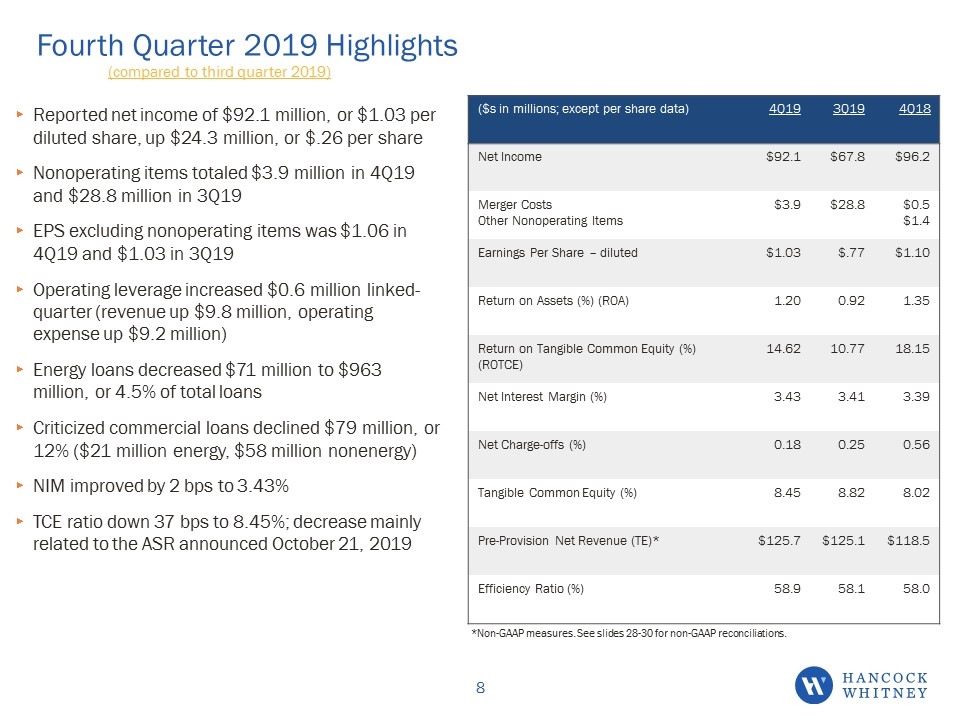Click the Net Income row label
960x720 pixels.
(x=509, y=157)
